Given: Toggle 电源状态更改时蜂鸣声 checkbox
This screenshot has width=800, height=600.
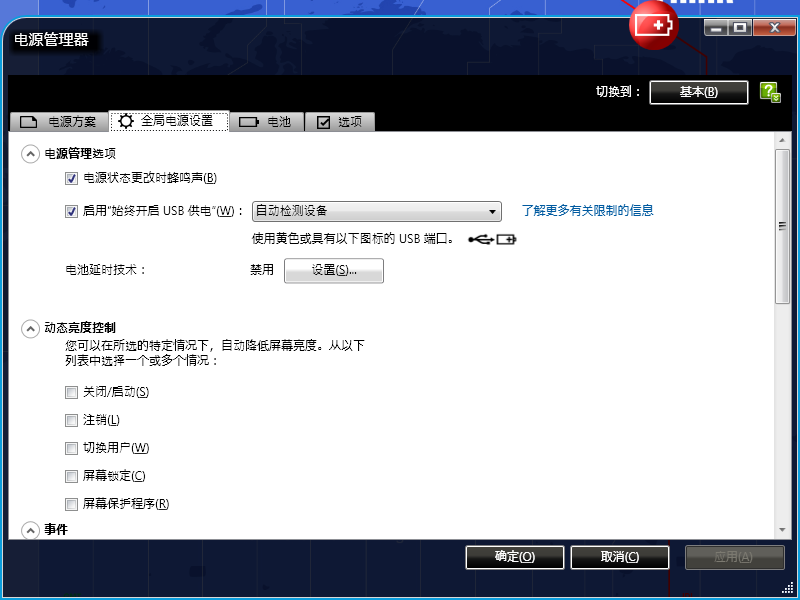Looking at the screenshot, I should pos(71,178).
